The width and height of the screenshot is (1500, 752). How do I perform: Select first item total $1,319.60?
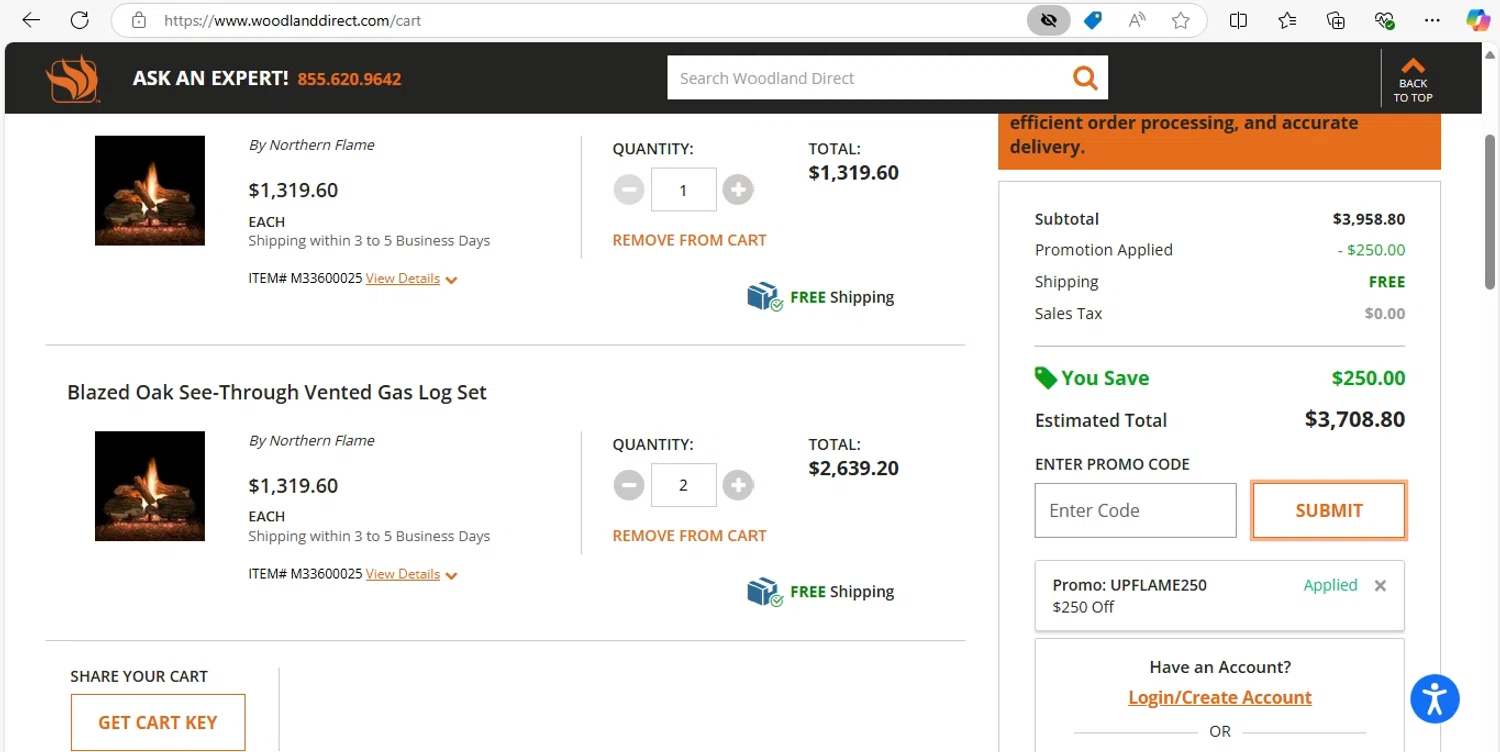[853, 172]
